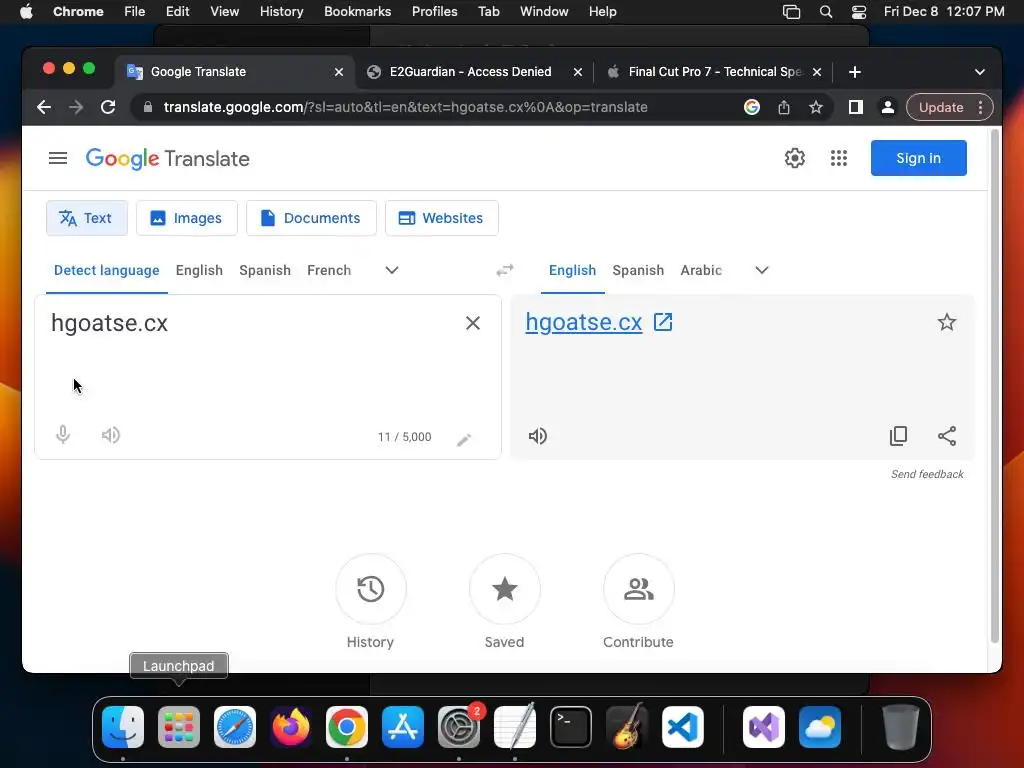Image resolution: width=1024 pixels, height=768 pixels.
Task: Open translated link in new window icon
Action: click(663, 322)
